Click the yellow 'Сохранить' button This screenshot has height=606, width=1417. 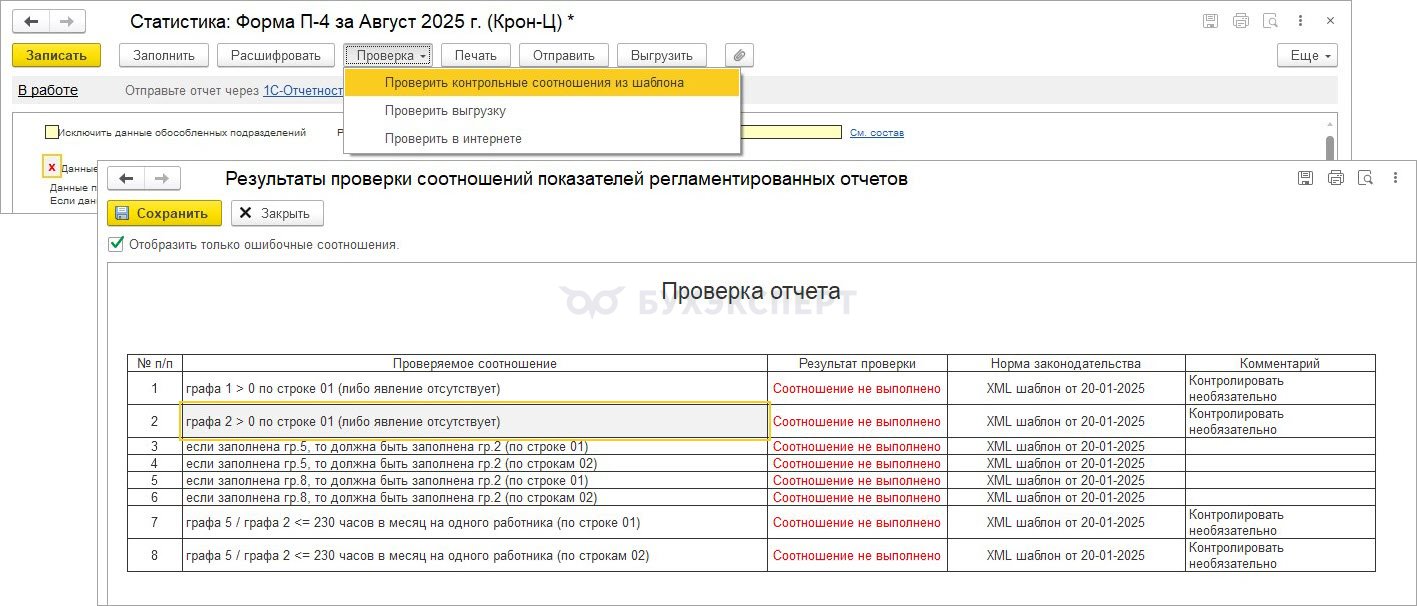(x=165, y=213)
